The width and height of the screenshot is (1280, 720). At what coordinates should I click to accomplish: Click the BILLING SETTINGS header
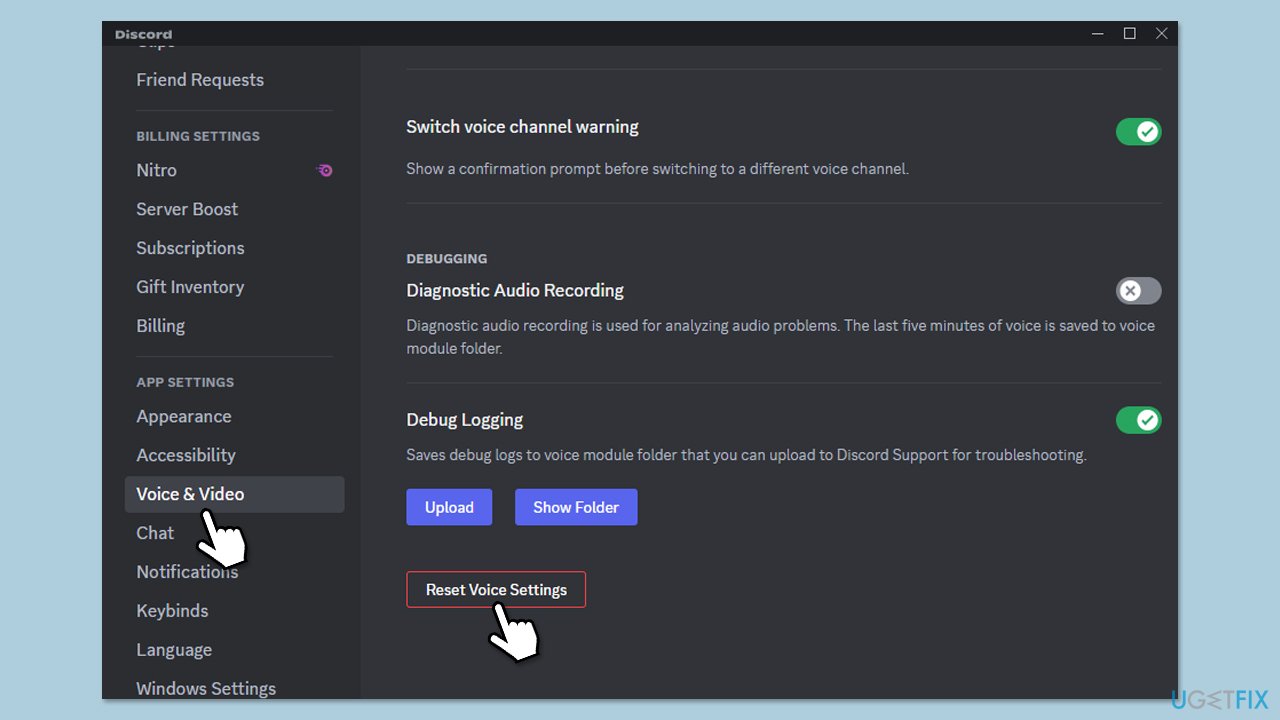pos(198,136)
